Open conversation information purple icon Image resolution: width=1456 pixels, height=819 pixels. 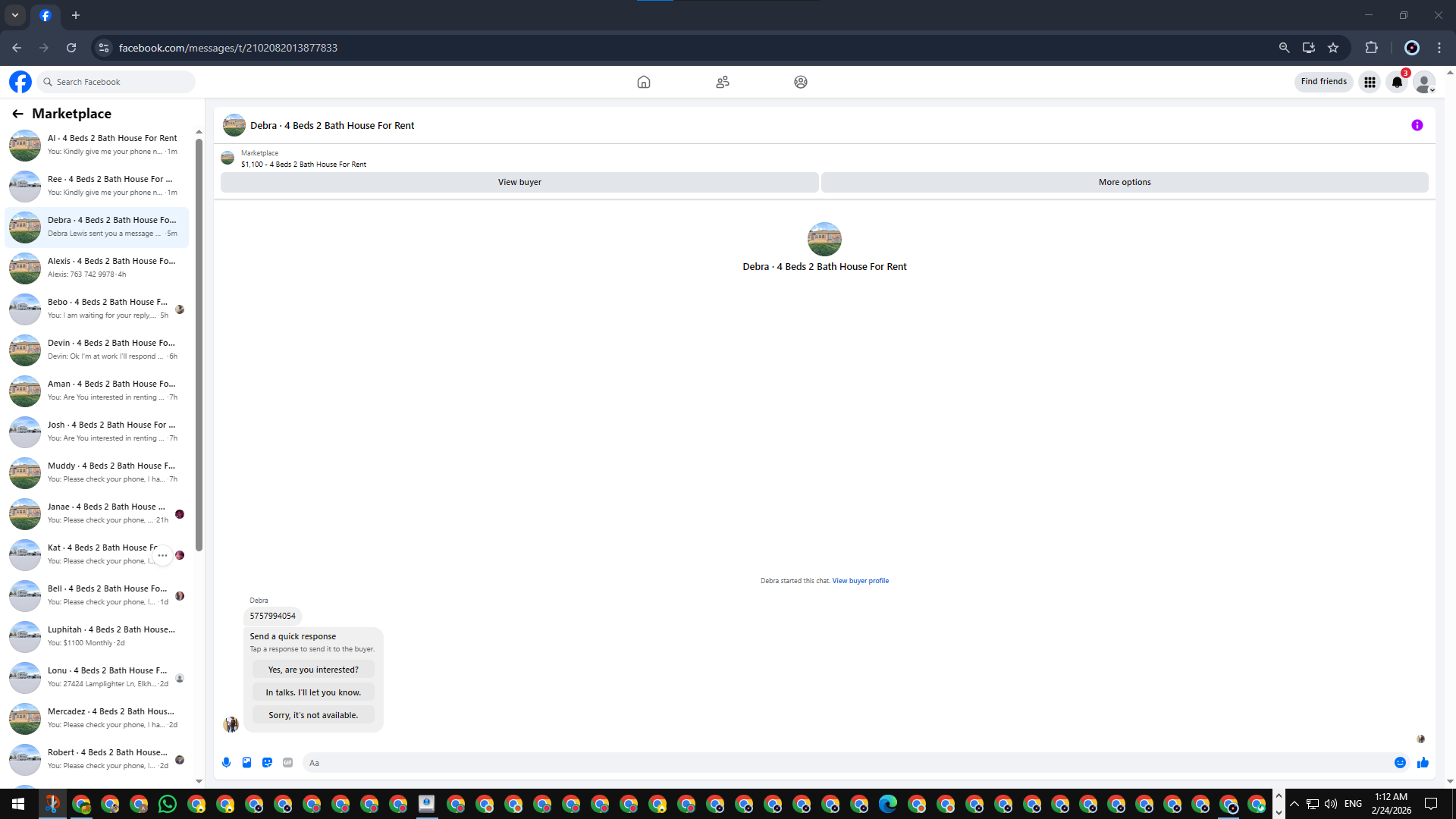tap(1417, 125)
